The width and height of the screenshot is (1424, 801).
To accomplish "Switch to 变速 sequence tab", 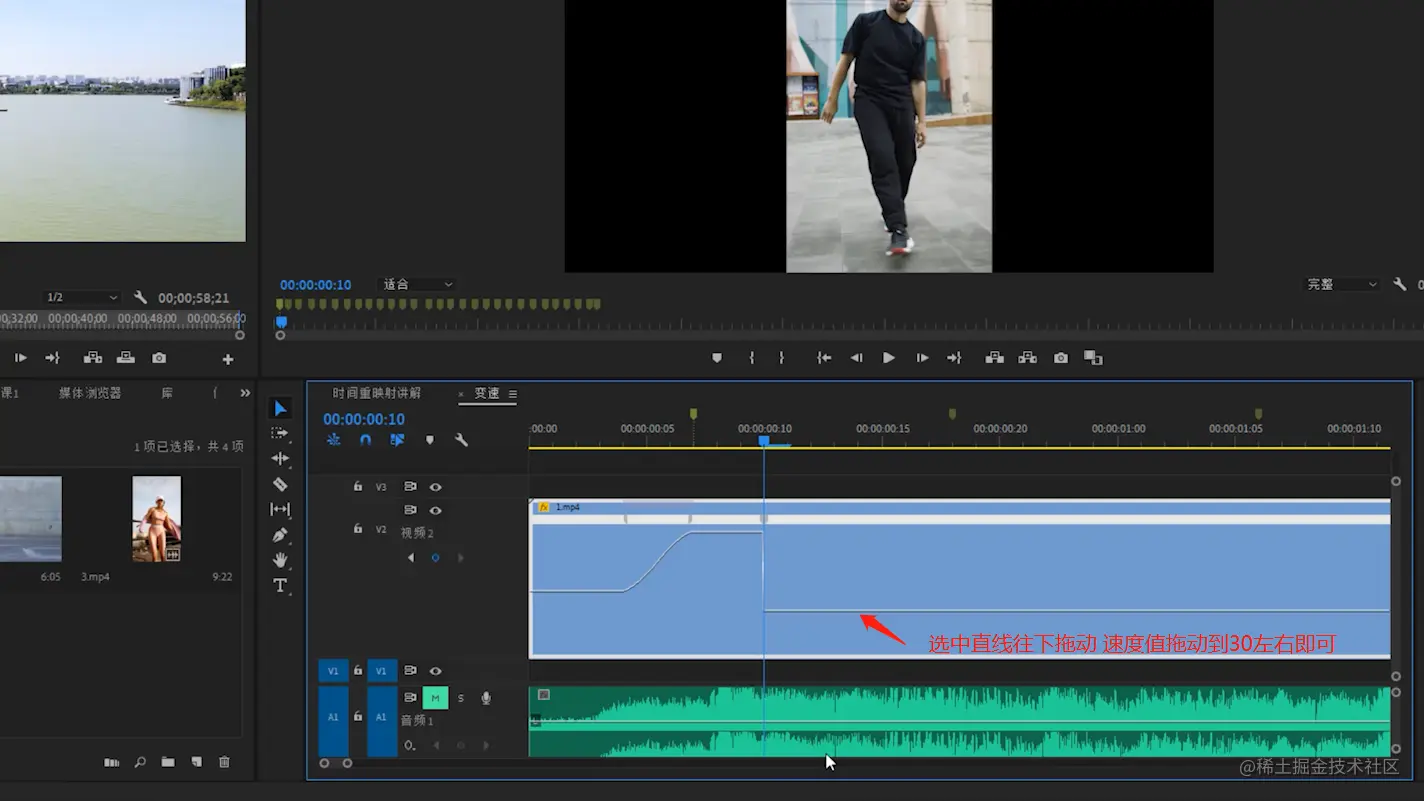I will coord(487,394).
